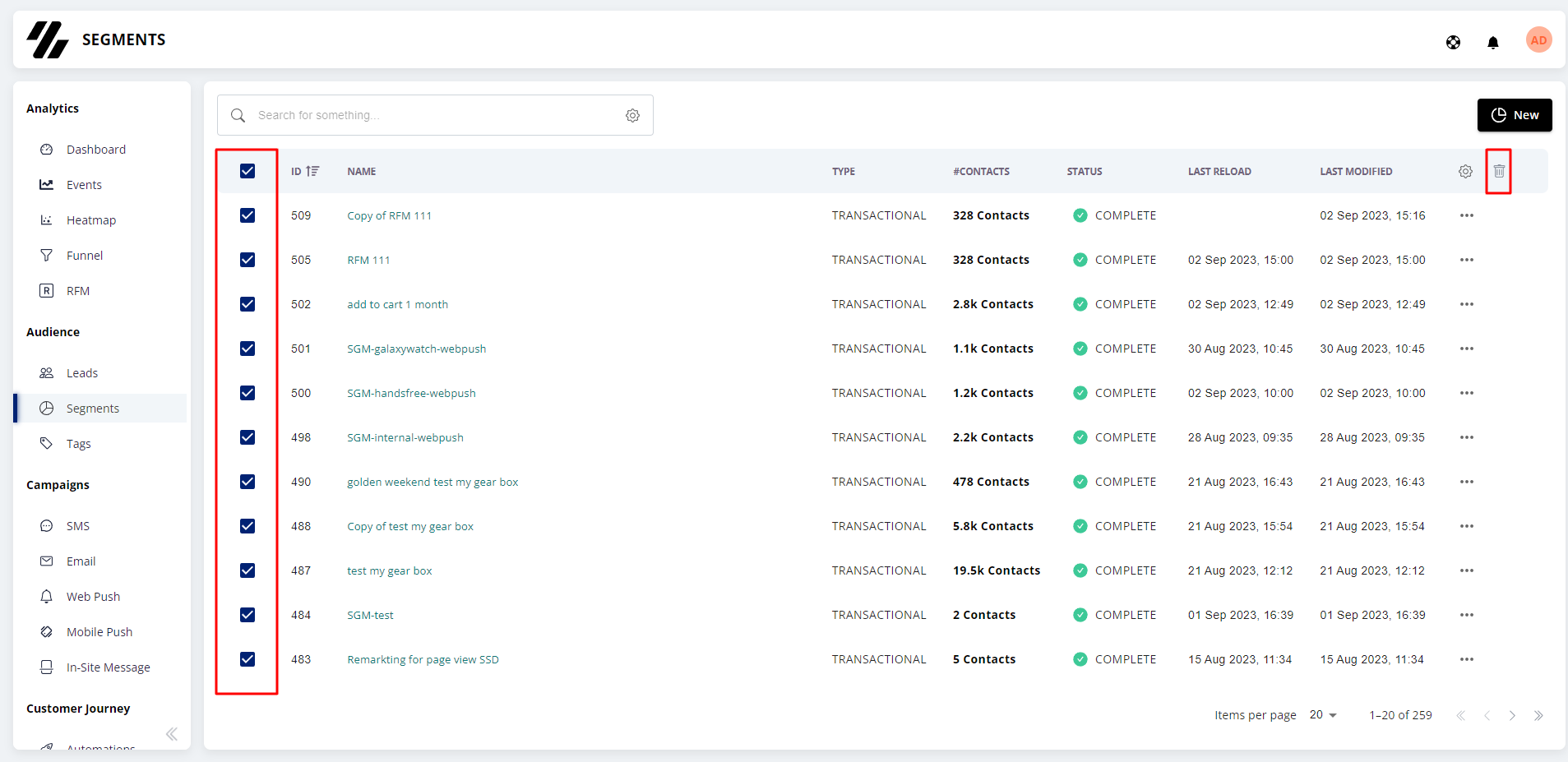Select Segments in sidebar
The width and height of the screenshot is (1568, 762).
point(100,409)
